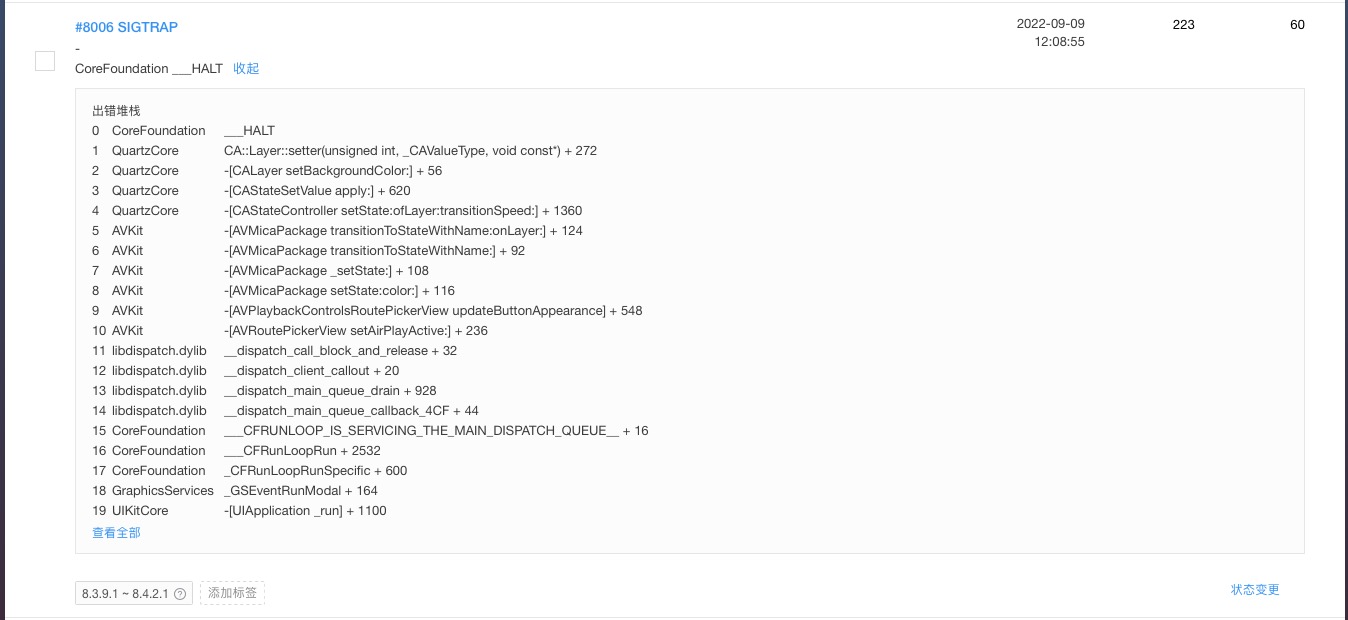1348x620 pixels.
Task: Click the 出错堆栈 heading
Action: tap(116, 111)
